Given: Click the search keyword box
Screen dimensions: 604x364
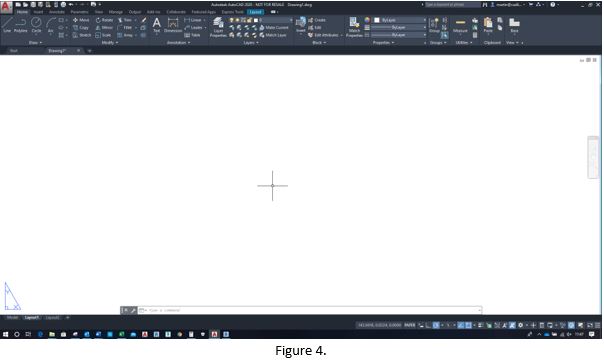Looking at the screenshot, I should tap(453, 5).
